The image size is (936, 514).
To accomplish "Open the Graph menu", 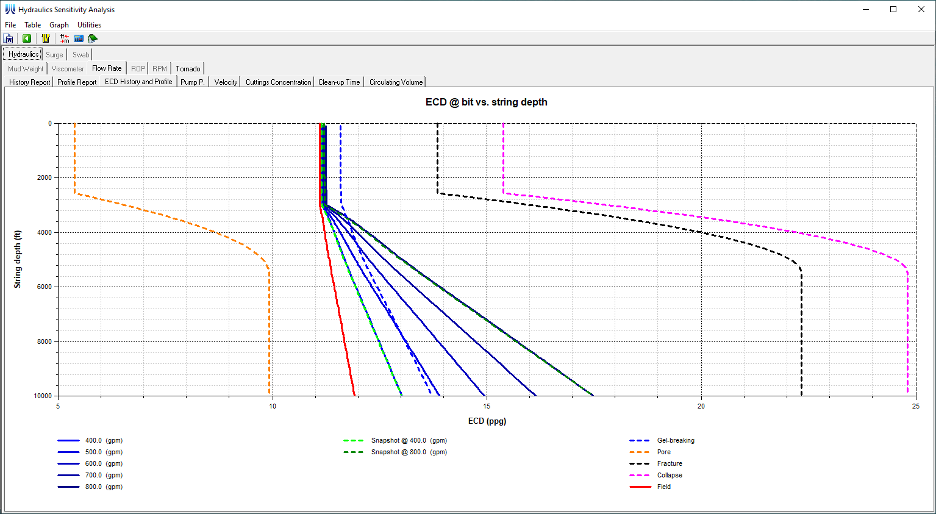I will point(59,24).
